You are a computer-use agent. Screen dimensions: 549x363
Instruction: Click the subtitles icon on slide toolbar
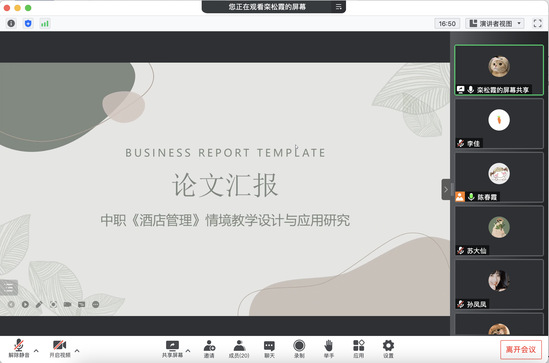82,304
